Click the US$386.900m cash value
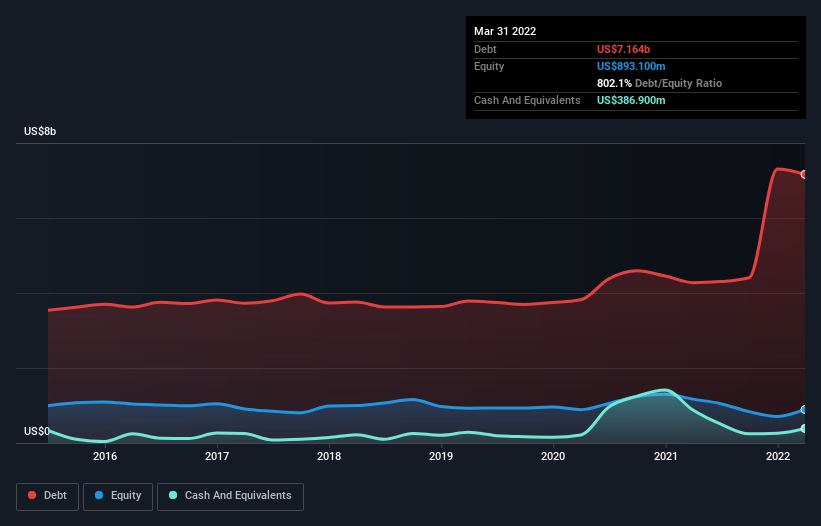 631,100
